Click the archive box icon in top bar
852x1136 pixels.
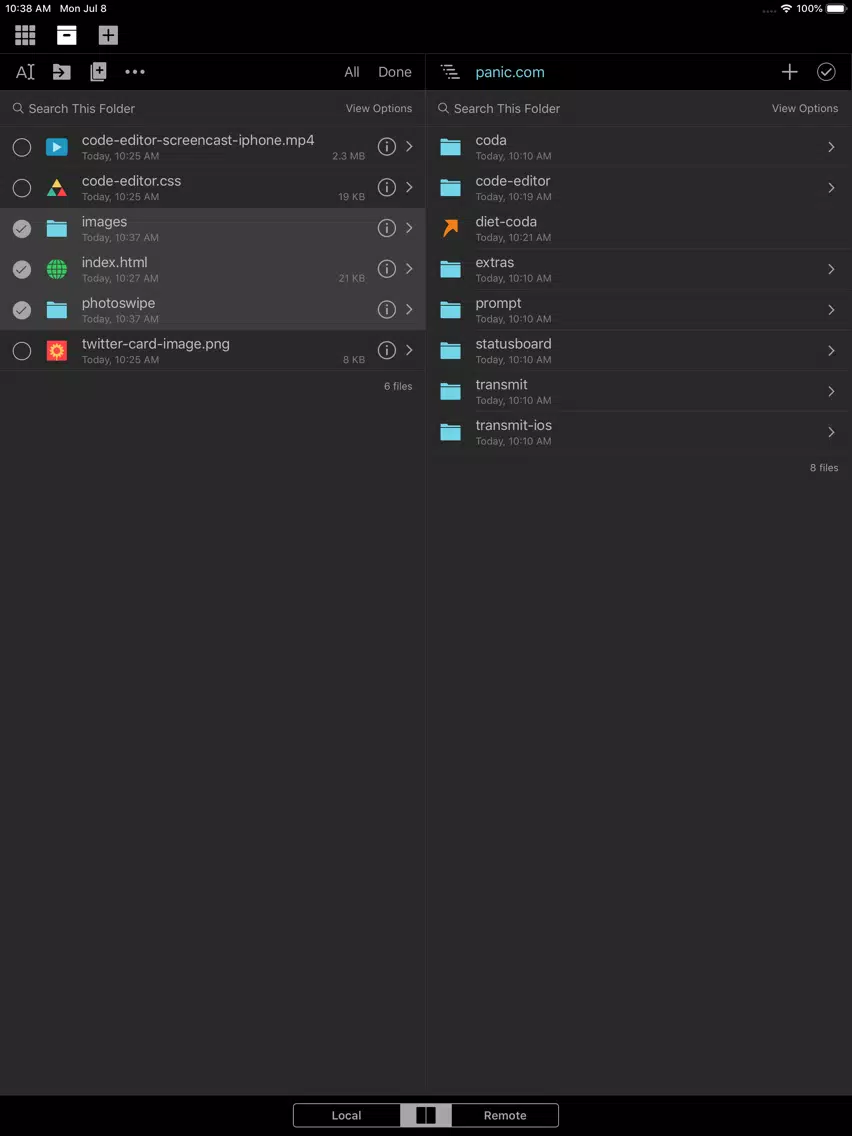[67, 35]
